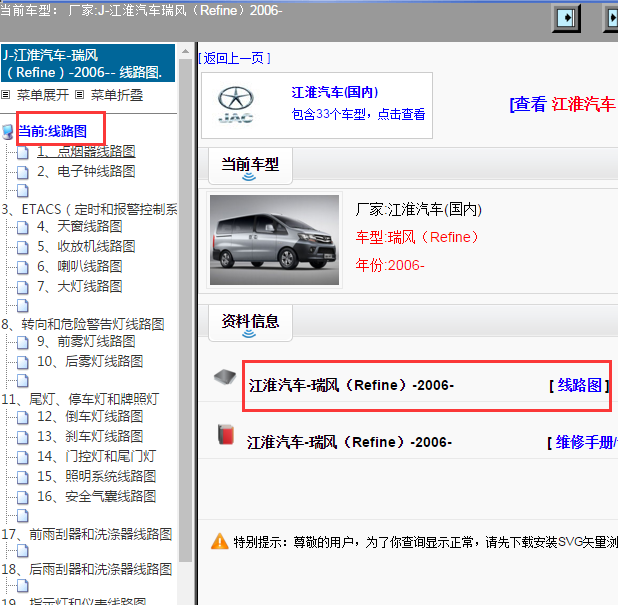Click the sidebar vertical scrollbar thumb

pos(185,310)
